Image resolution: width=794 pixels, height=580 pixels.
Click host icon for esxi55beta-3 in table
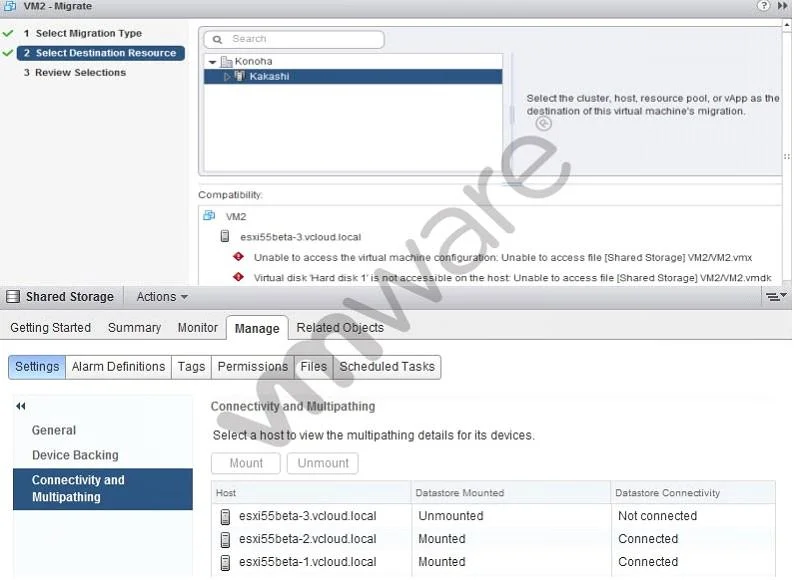tap(225, 516)
